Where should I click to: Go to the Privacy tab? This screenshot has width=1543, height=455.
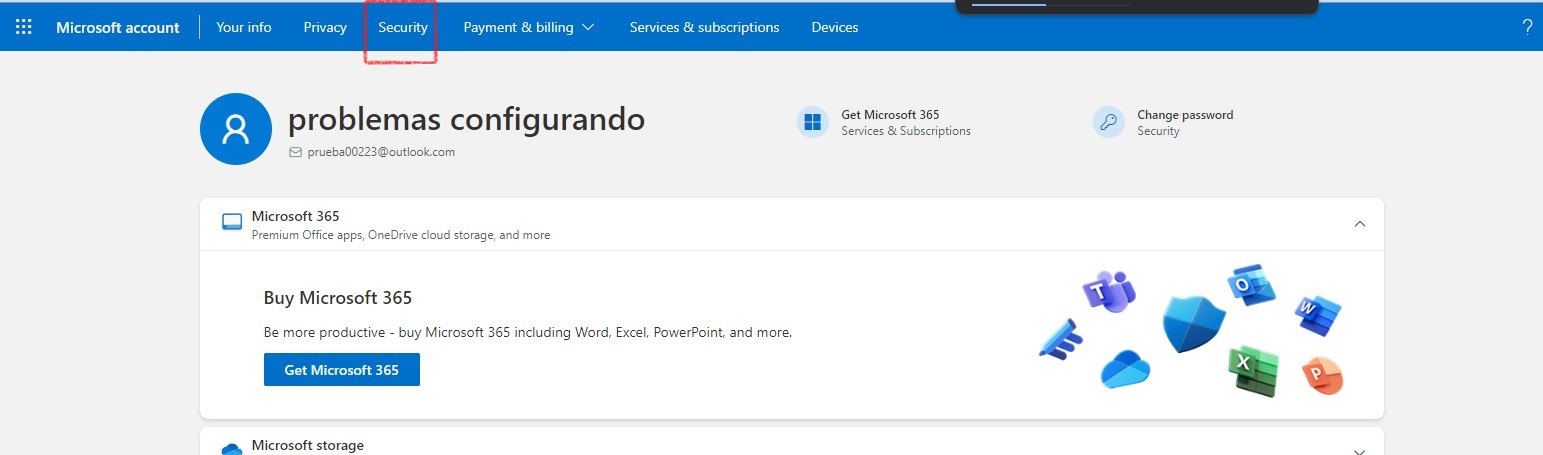pyautogui.click(x=325, y=27)
